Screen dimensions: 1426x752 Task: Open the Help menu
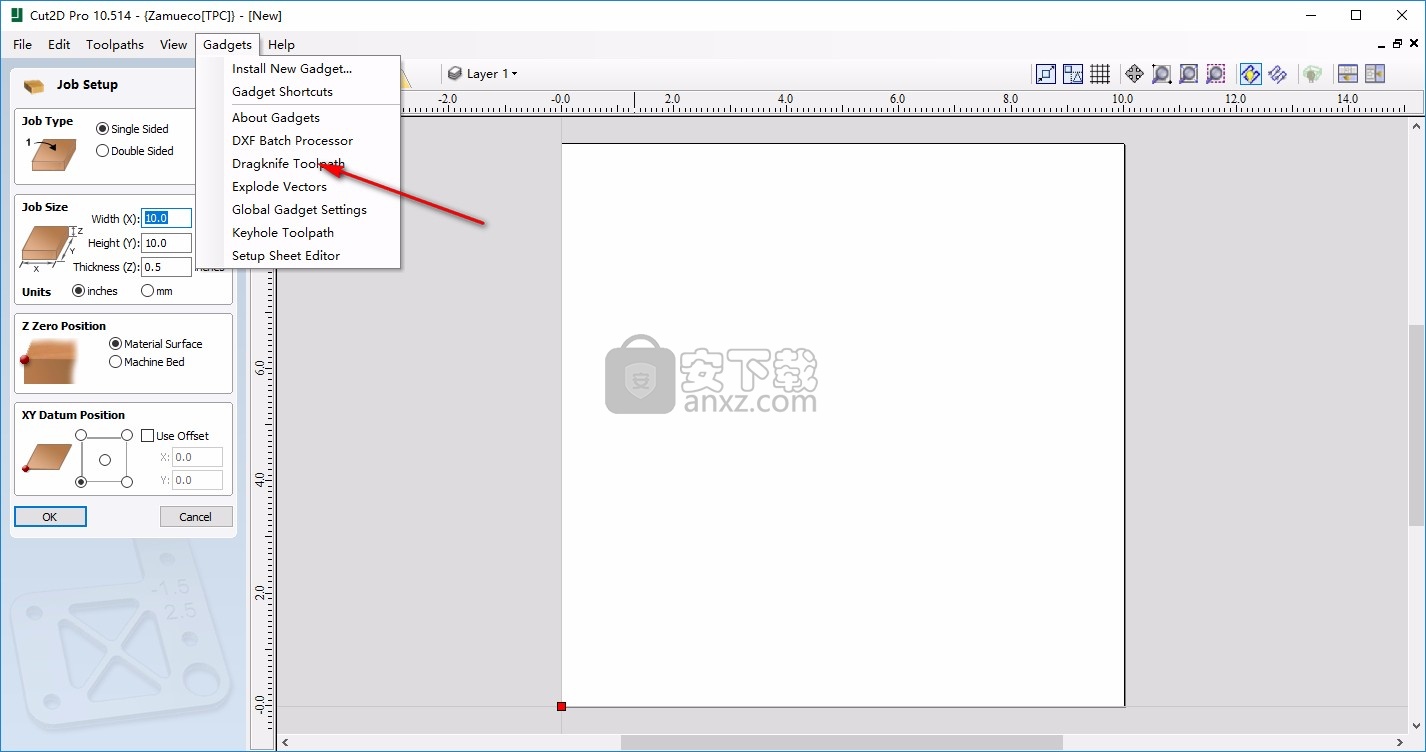281,44
